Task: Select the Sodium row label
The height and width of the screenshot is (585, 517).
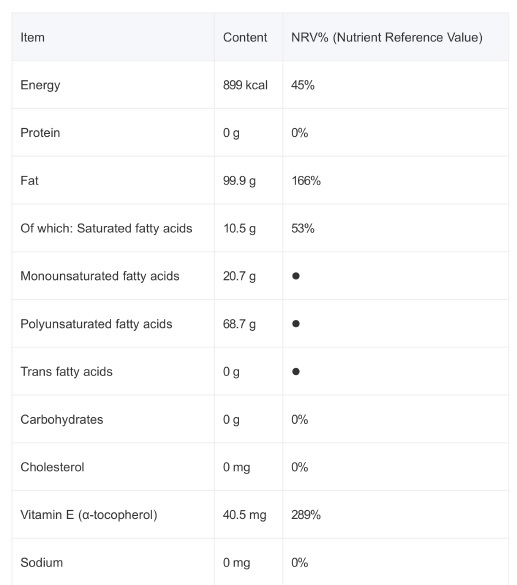Action: click(41, 563)
